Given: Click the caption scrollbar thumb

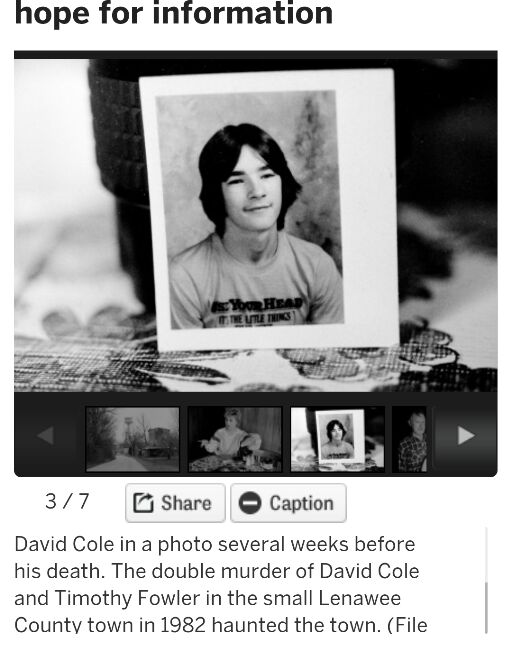Looking at the screenshot, I should tap(486, 607).
